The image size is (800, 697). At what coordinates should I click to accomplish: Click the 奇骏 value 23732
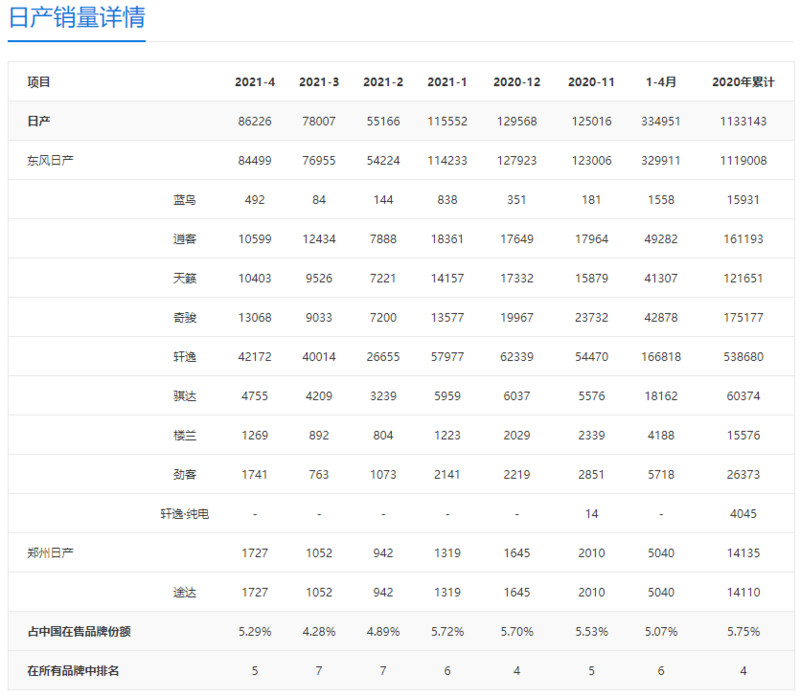(x=591, y=318)
